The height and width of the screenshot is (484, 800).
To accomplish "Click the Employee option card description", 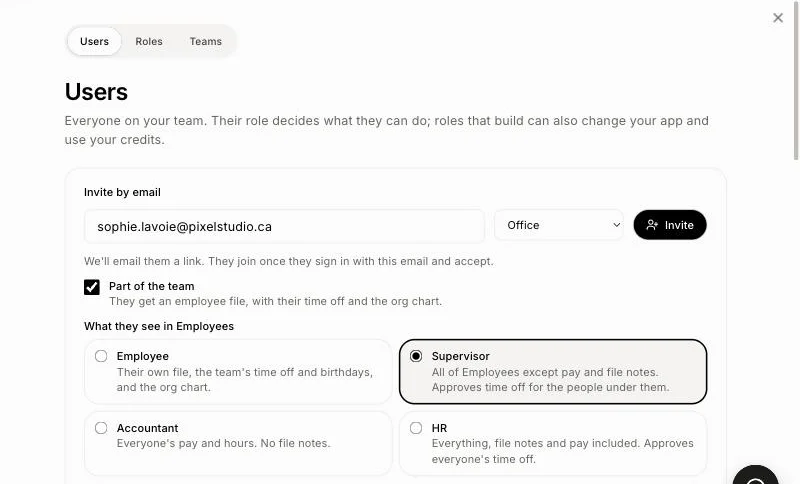I will (244, 379).
